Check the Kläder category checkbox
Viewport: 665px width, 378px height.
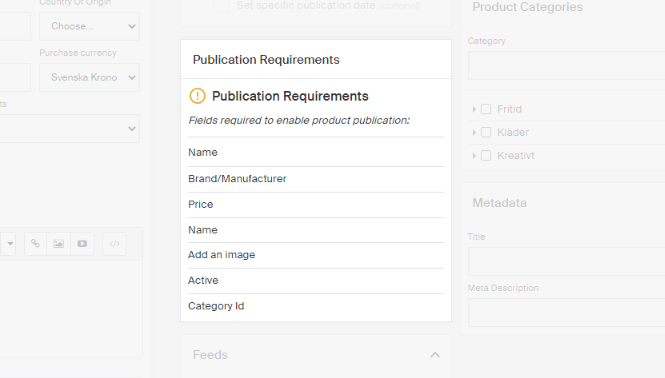point(486,132)
